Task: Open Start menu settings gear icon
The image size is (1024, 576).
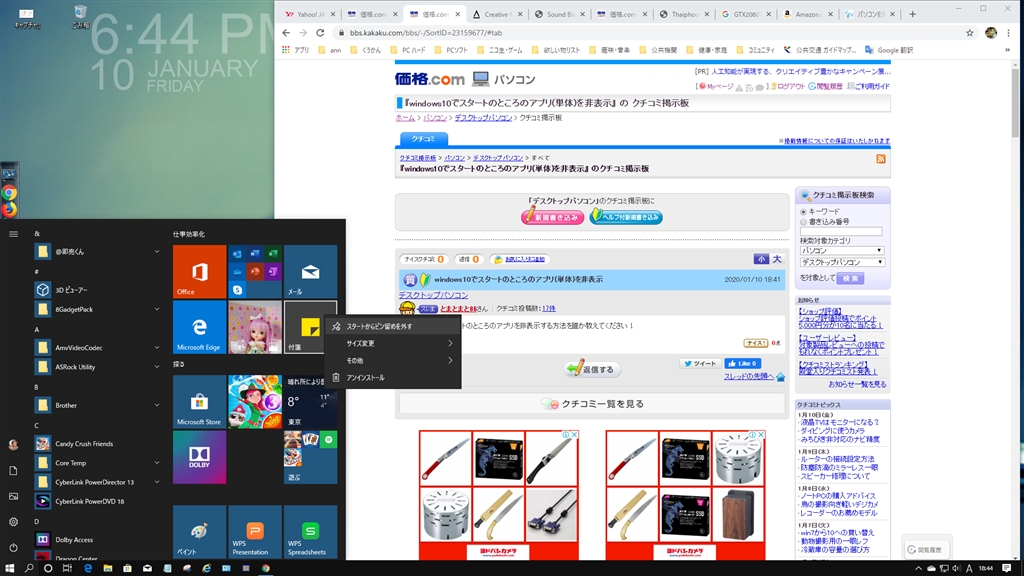Action: tap(13, 522)
